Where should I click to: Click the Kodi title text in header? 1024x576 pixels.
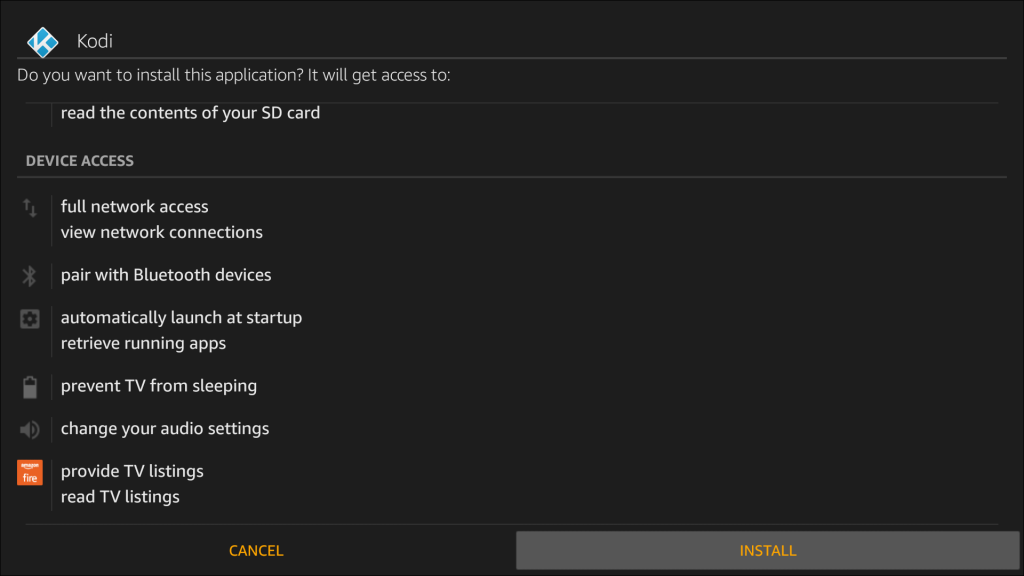point(95,41)
